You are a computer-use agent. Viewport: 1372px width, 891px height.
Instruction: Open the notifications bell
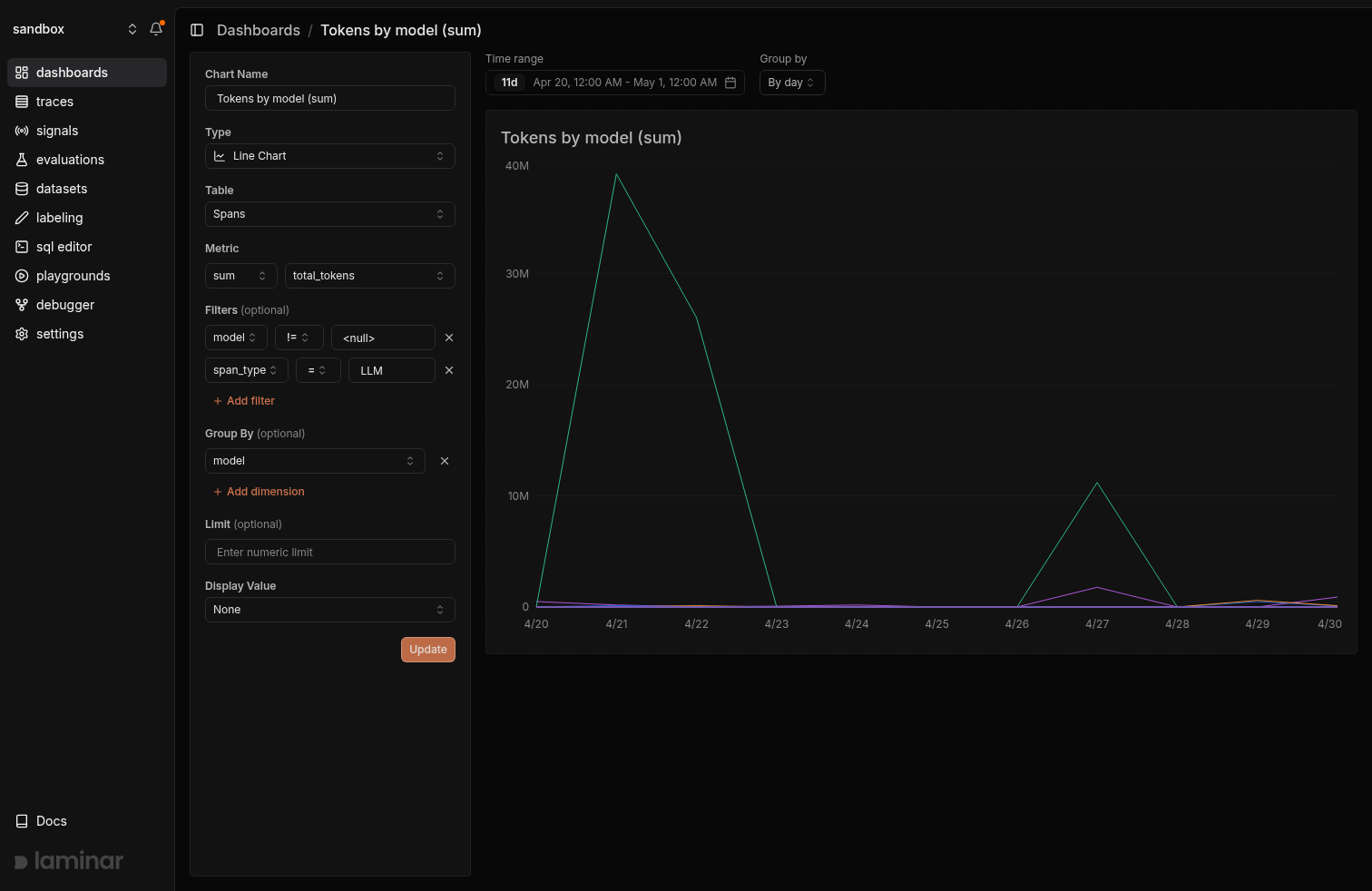(x=156, y=29)
